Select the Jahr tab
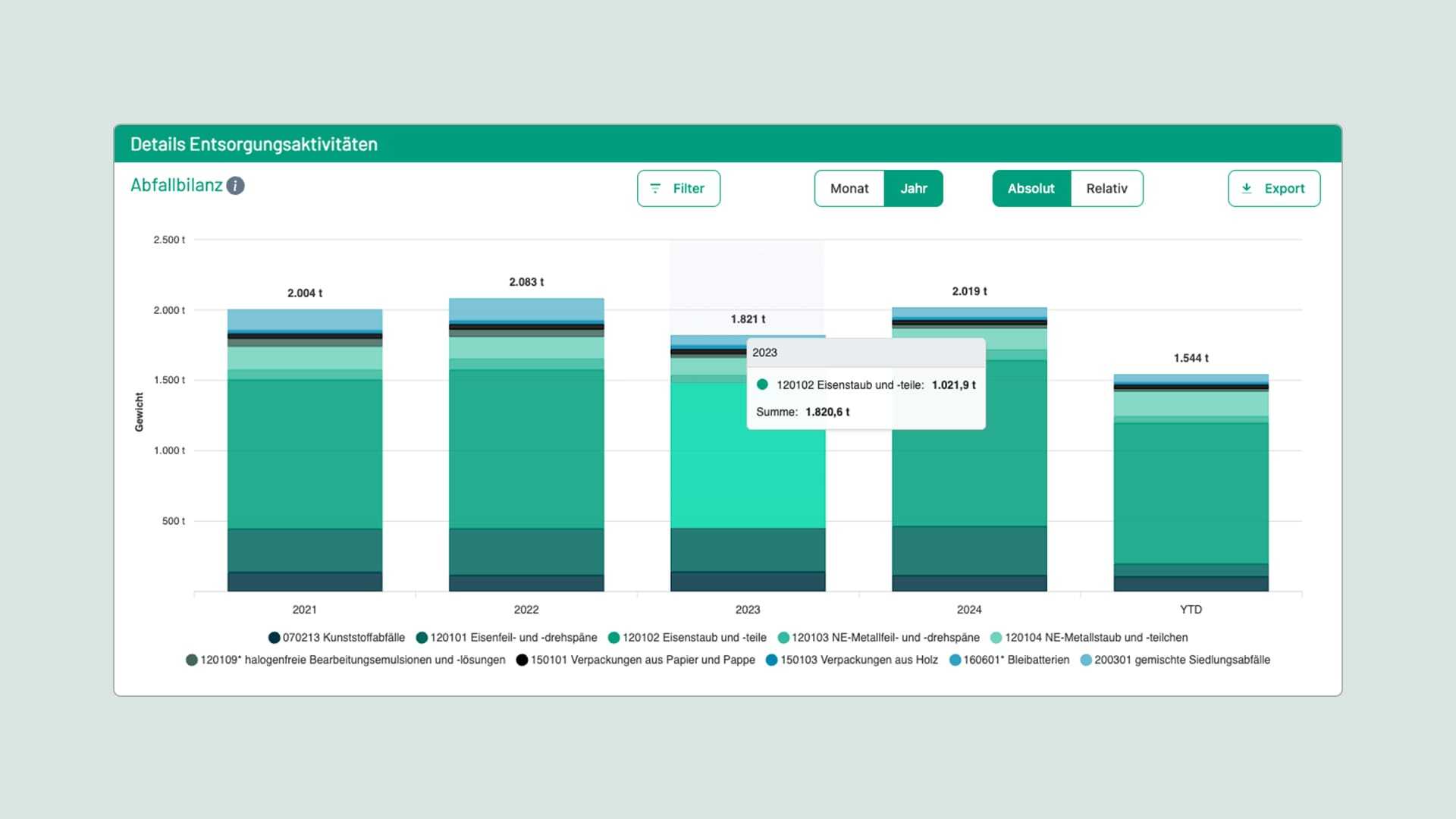 (x=914, y=188)
